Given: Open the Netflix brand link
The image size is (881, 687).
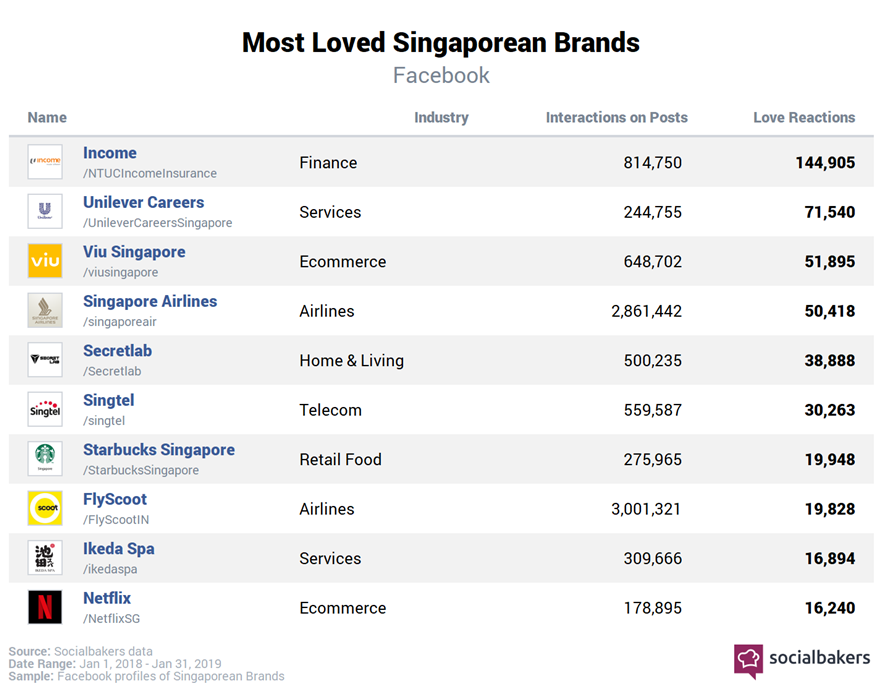Looking at the screenshot, I should point(107,598).
